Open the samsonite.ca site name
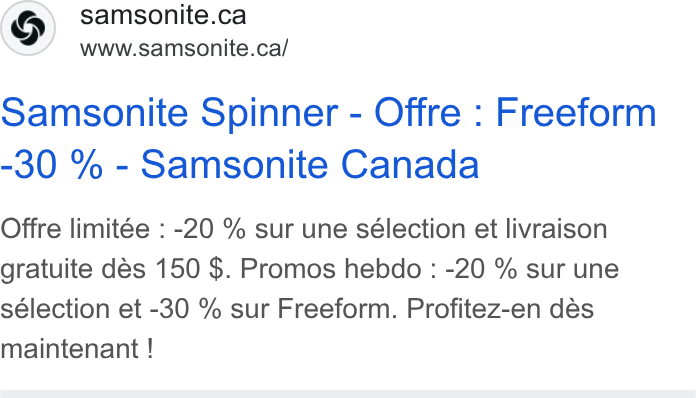This screenshot has height=398, width=696. (x=163, y=15)
